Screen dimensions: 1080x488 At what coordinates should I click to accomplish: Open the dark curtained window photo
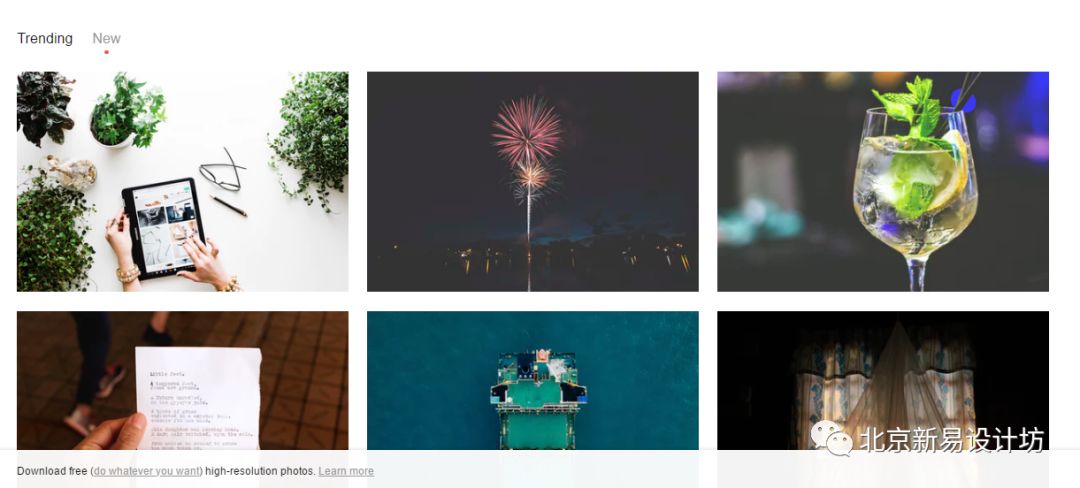[x=883, y=381]
